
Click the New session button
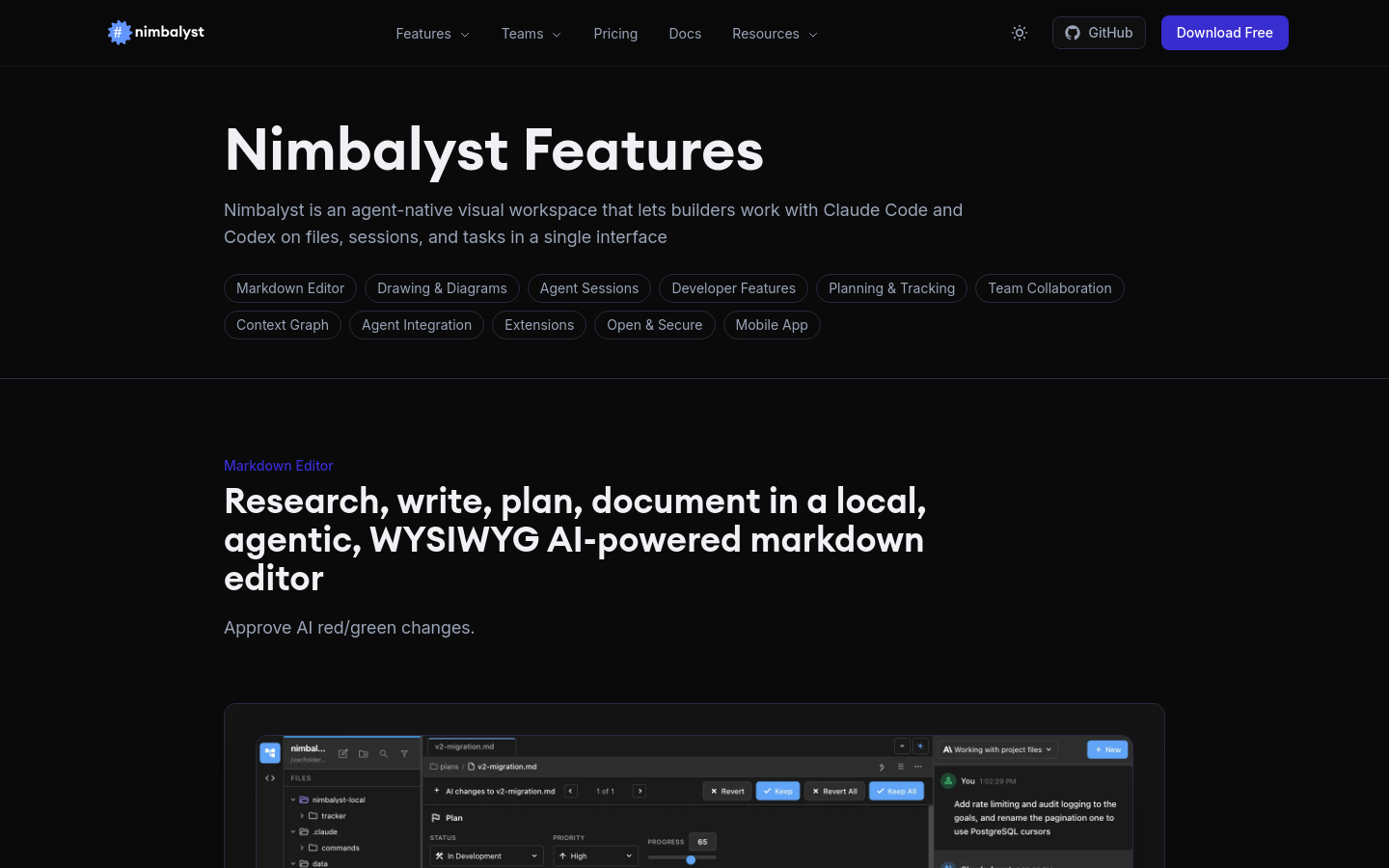(x=1107, y=749)
